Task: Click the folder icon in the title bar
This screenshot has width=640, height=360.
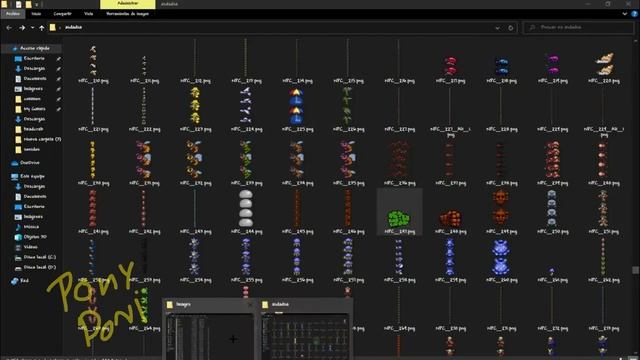Action: 4,4
